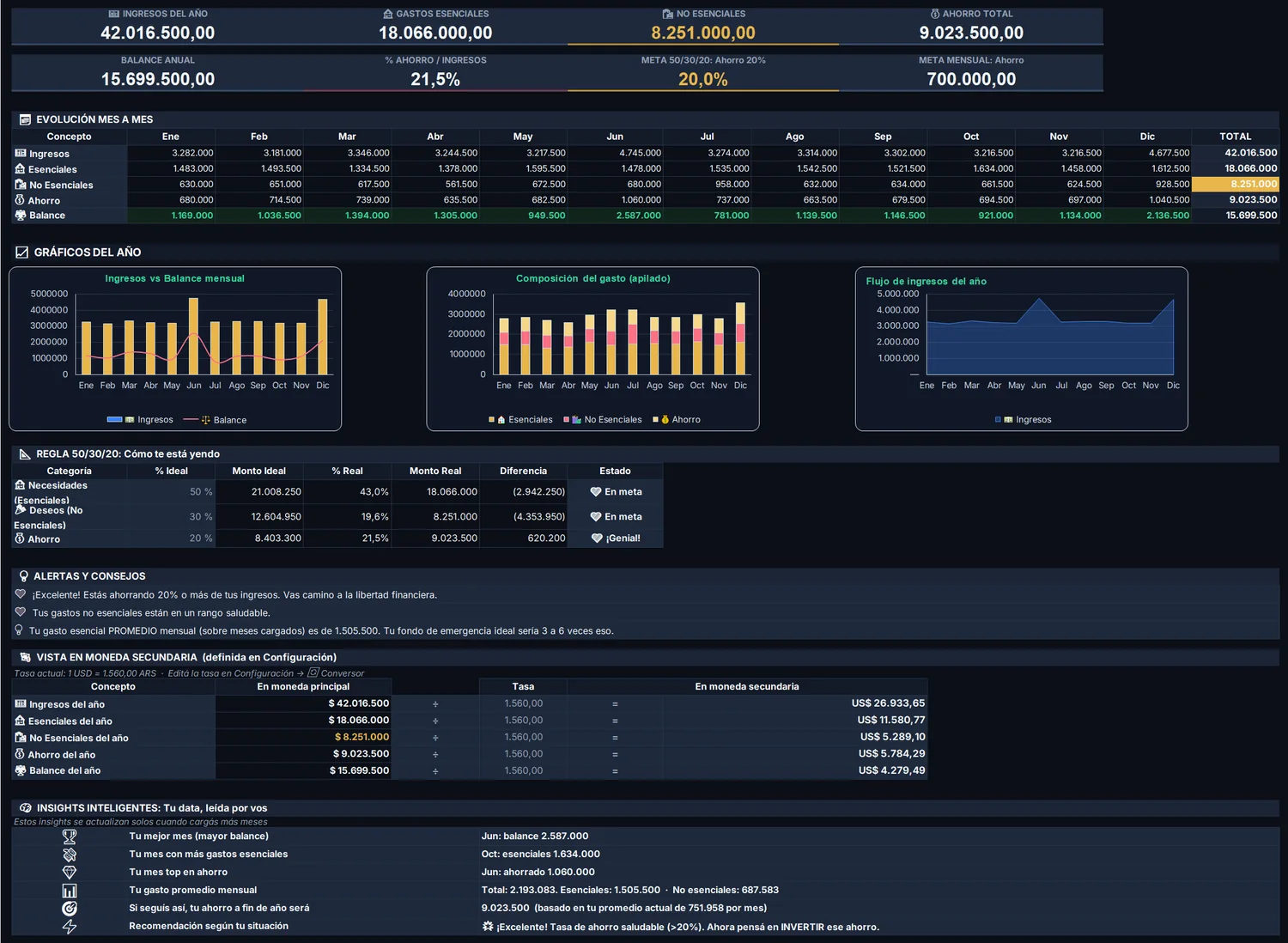Image resolution: width=1288 pixels, height=943 pixels.
Task: Select the Jun column header in the monthly table
Action: click(615, 137)
